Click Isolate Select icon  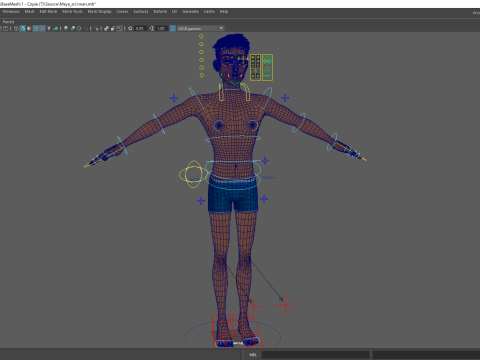pos(96,28)
